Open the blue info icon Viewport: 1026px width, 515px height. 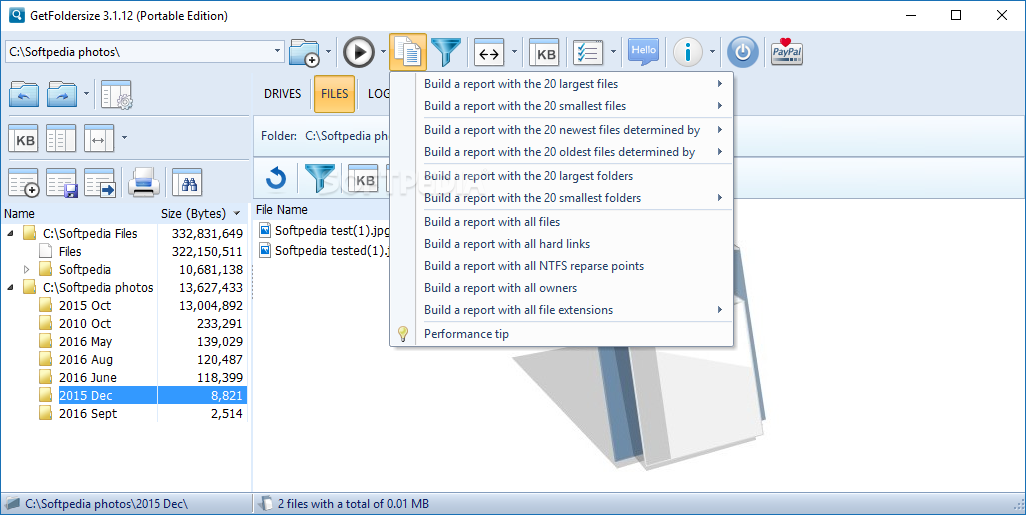pyautogui.click(x=688, y=52)
